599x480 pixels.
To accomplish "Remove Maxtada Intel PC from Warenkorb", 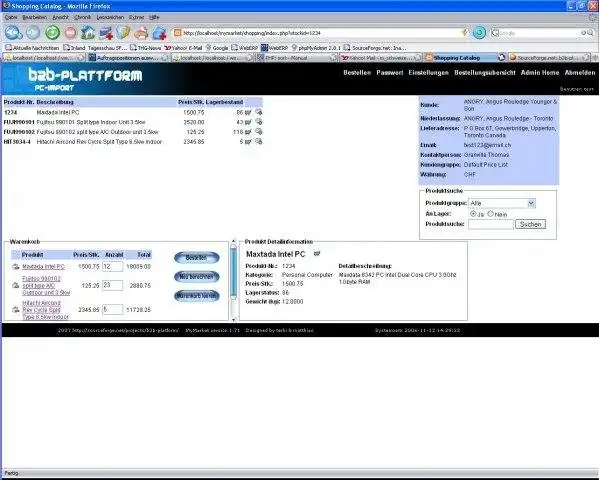I will coord(16,267).
